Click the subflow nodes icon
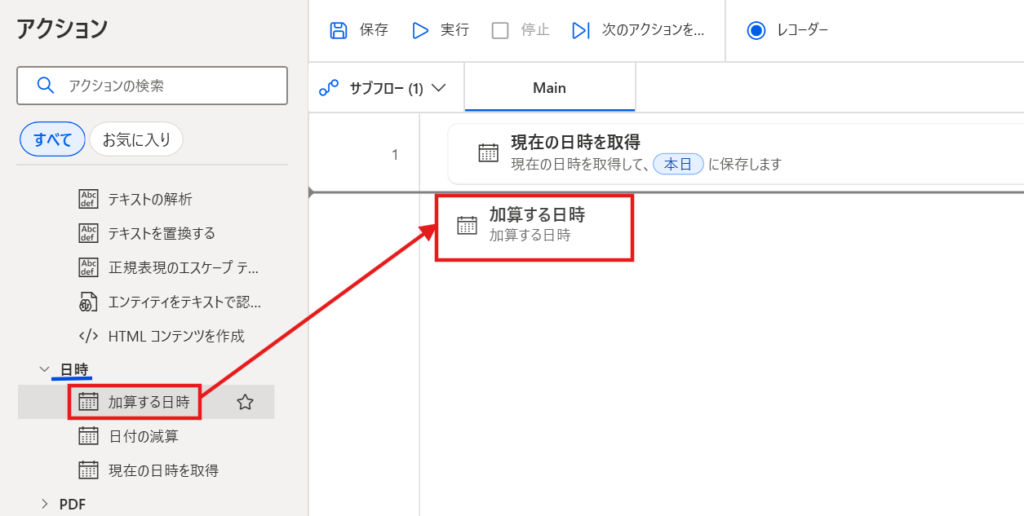Viewport: 1024px width, 516px height. 328,88
